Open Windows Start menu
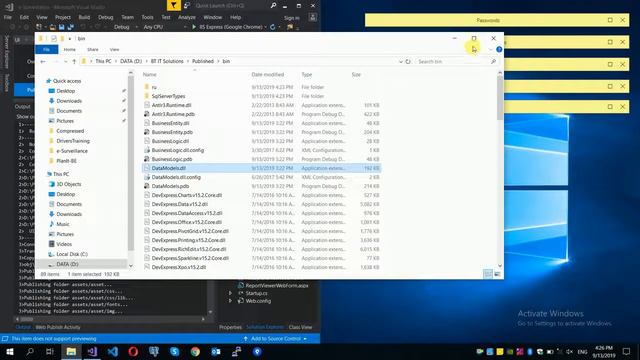Image resolution: width=640 pixels, height=360 pixels. pyautogui.click(x=10, y=351)
